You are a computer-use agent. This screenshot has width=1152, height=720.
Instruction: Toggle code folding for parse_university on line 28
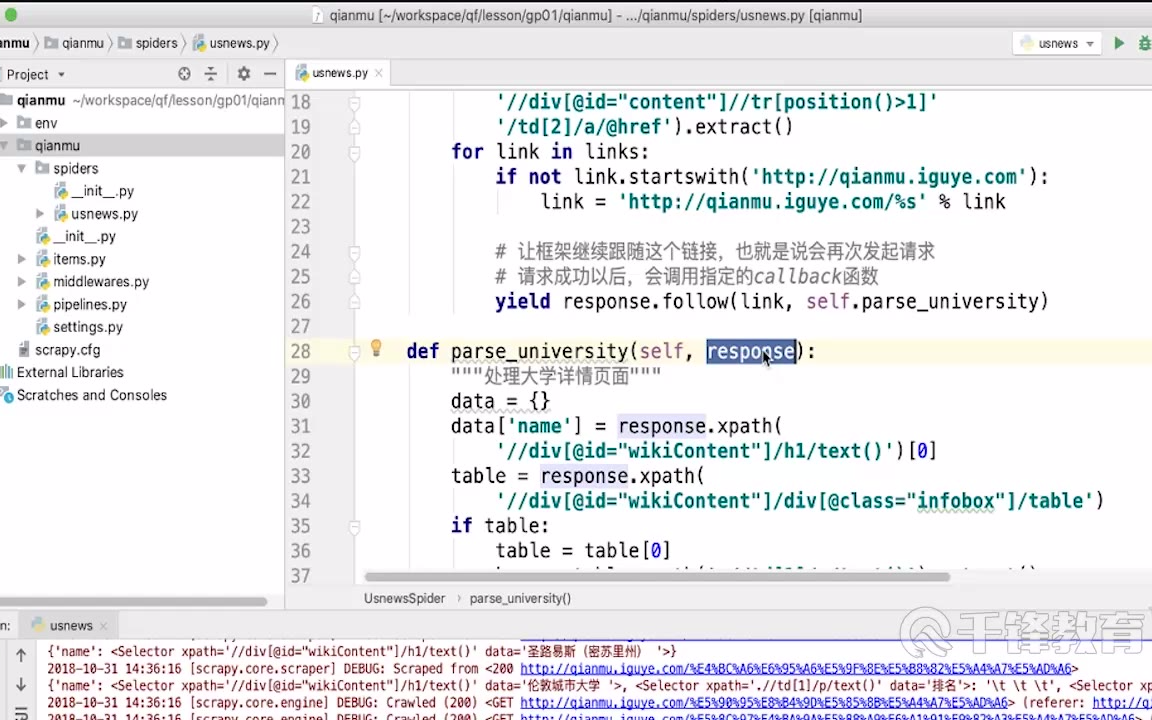[354, 351]
